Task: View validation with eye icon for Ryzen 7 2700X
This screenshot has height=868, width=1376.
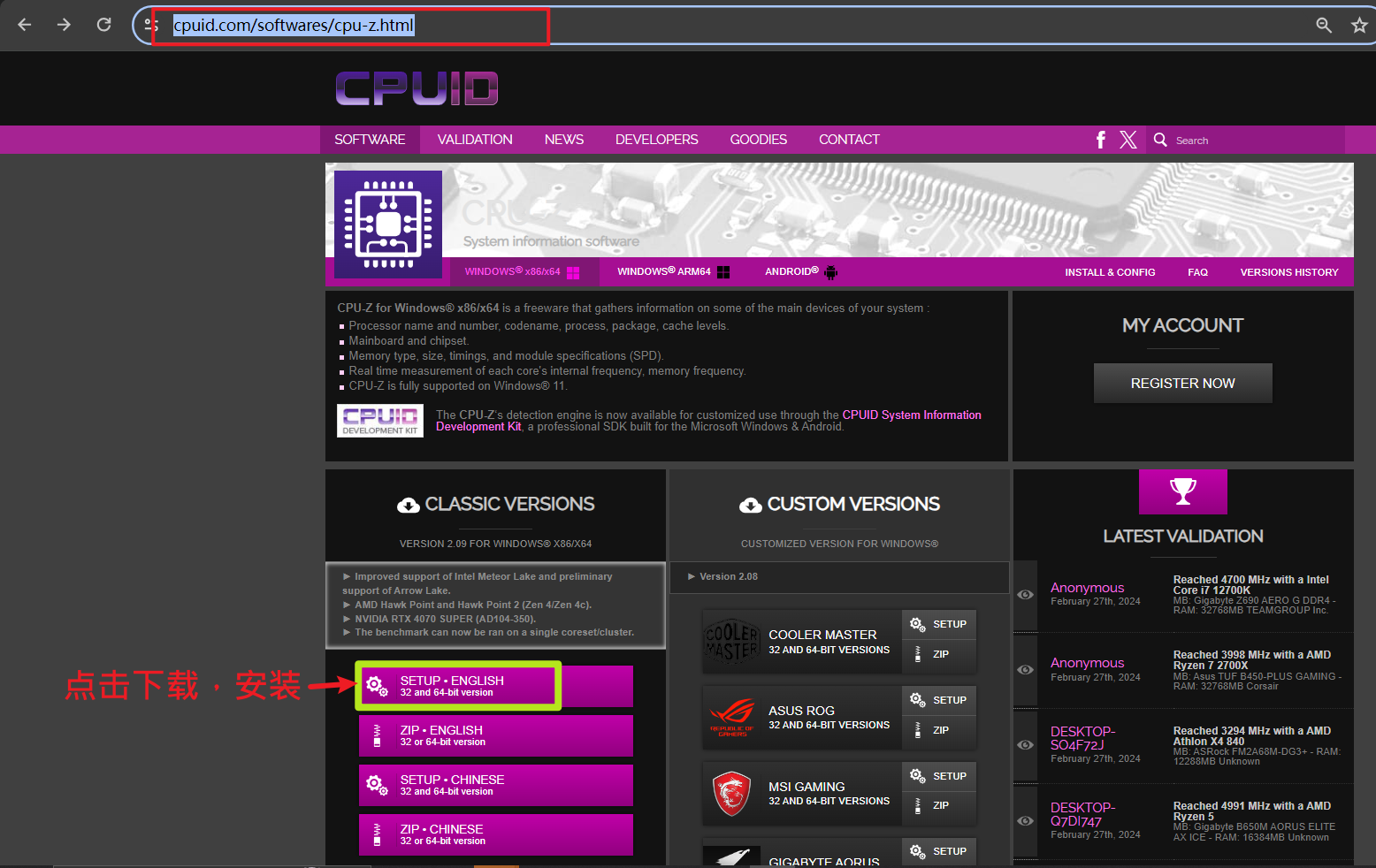Action: [x=1025, y=670]
